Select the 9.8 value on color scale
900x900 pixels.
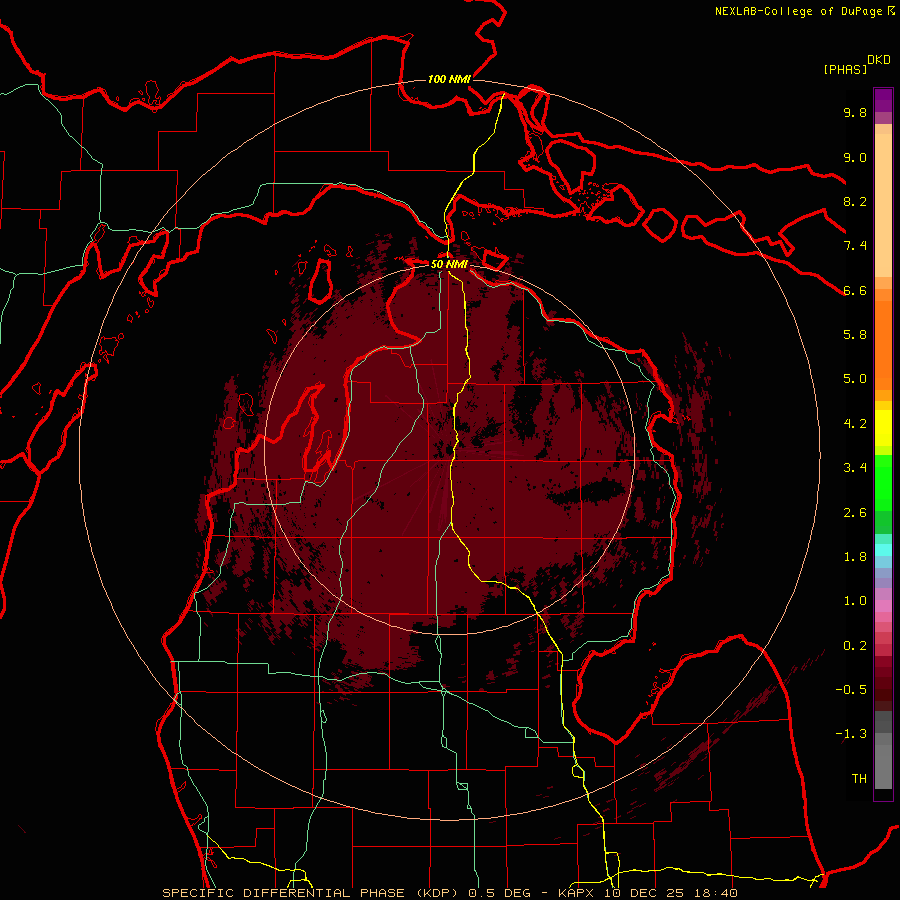855,112
